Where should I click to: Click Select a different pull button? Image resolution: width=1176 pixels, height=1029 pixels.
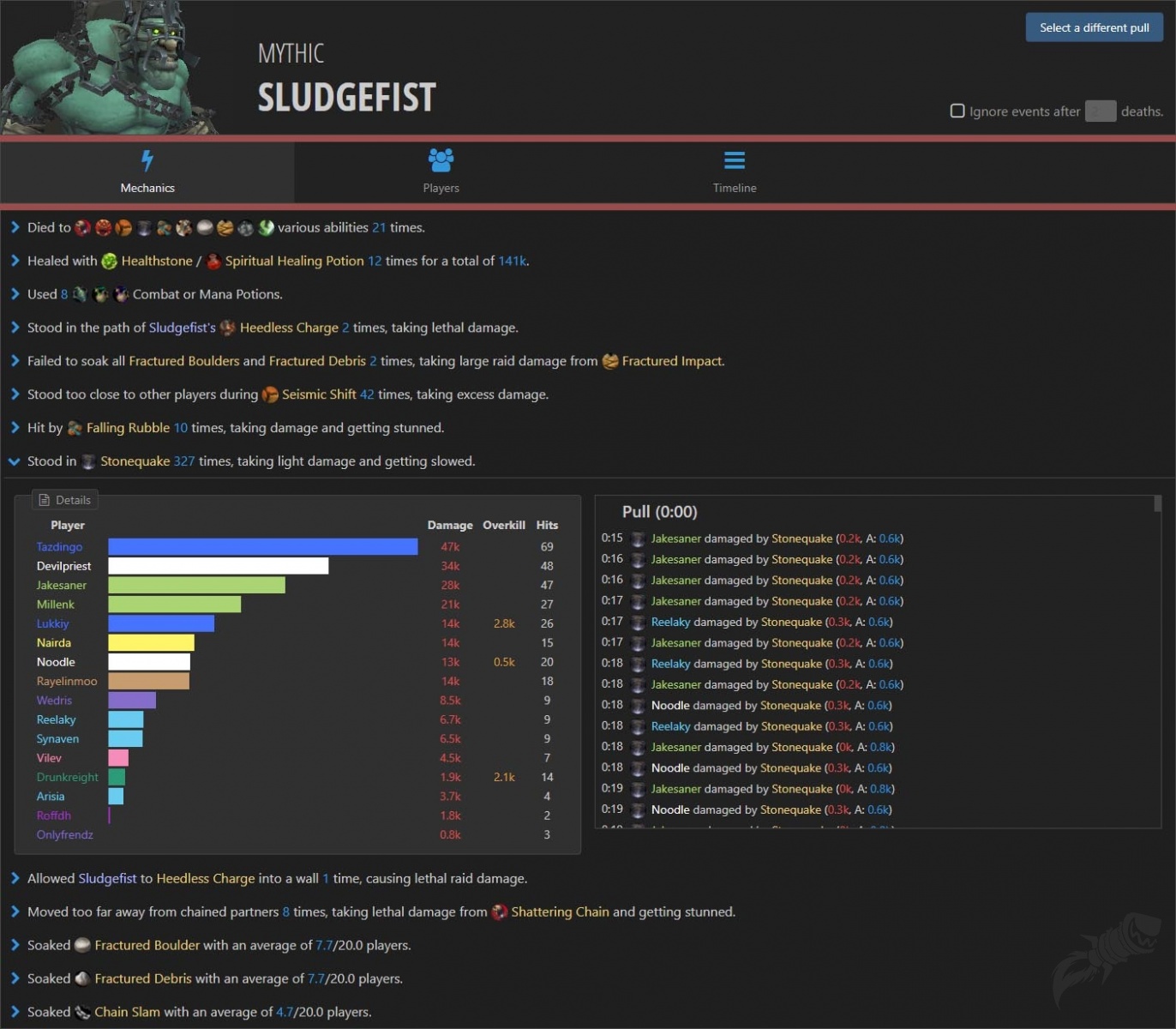point(1094,27)
